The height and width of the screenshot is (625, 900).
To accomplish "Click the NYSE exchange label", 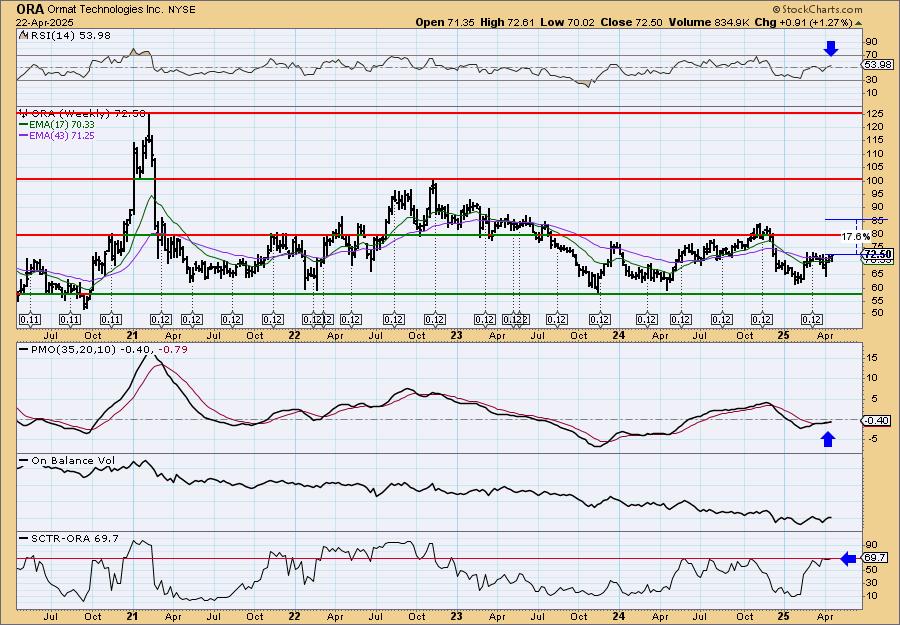I will tap(183, 10).
